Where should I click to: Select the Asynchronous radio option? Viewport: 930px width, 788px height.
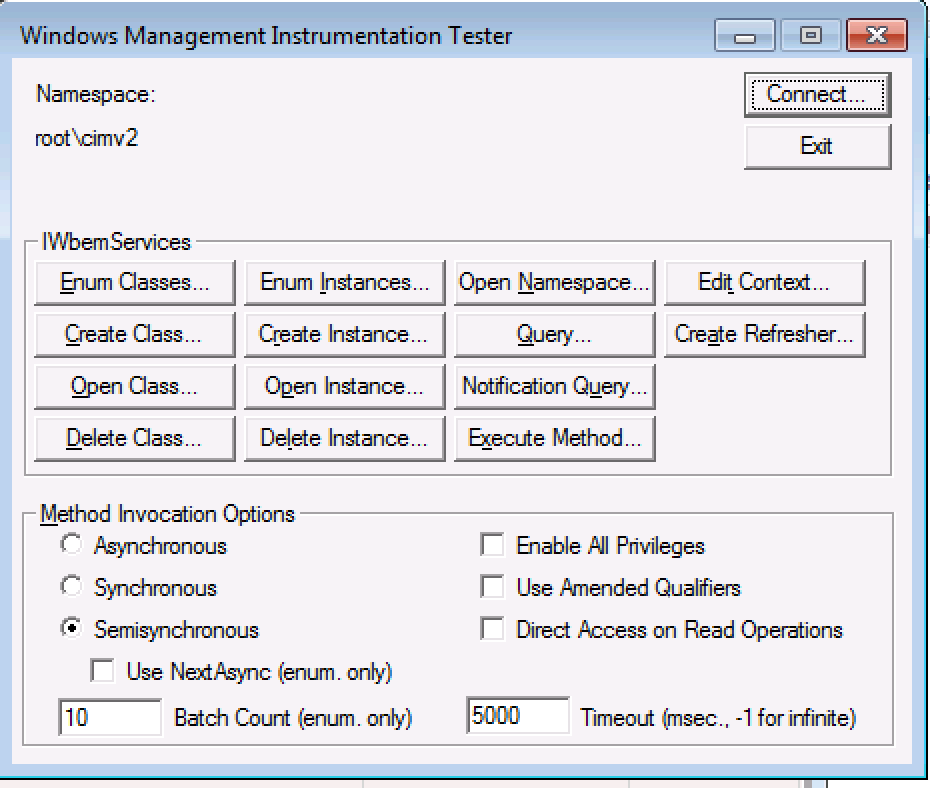point(71,544)
